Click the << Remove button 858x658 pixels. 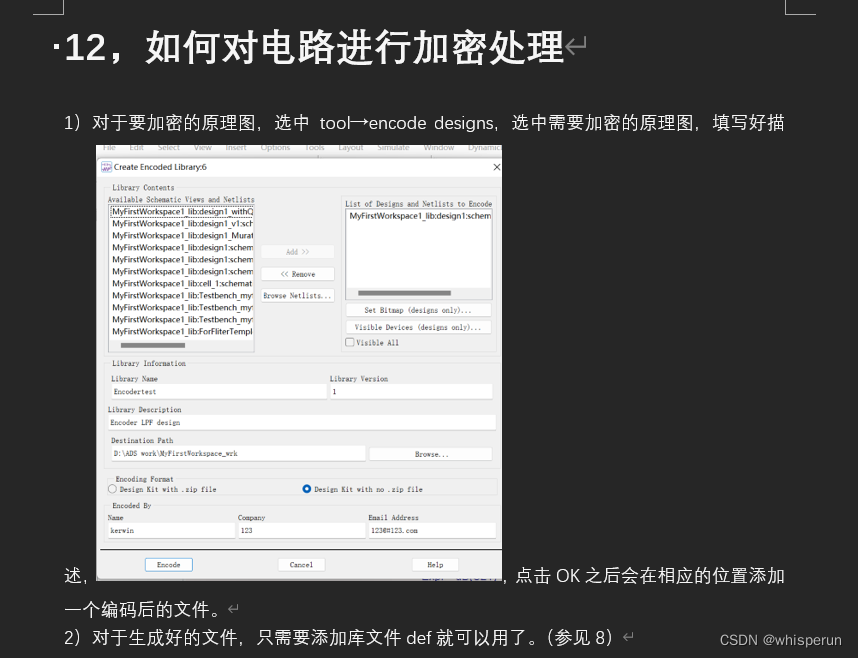coord(298,274)
